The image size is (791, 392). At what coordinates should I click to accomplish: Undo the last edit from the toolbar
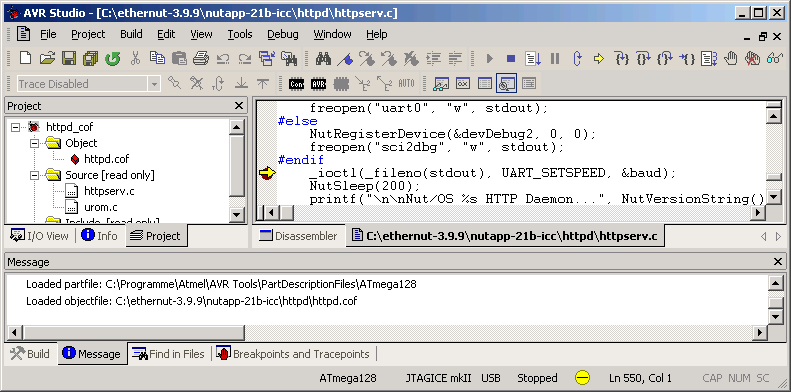(x=223, y=59)
